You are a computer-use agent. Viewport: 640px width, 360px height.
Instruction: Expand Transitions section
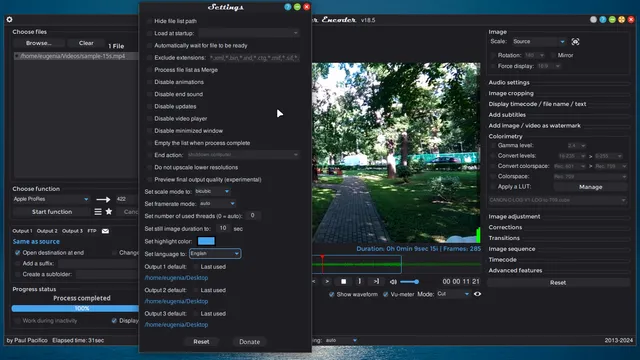click(504, 238)
